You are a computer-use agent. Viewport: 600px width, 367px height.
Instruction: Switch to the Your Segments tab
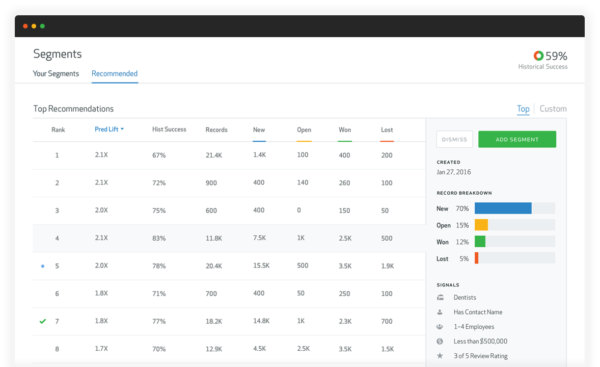click(x=56, y=73)
